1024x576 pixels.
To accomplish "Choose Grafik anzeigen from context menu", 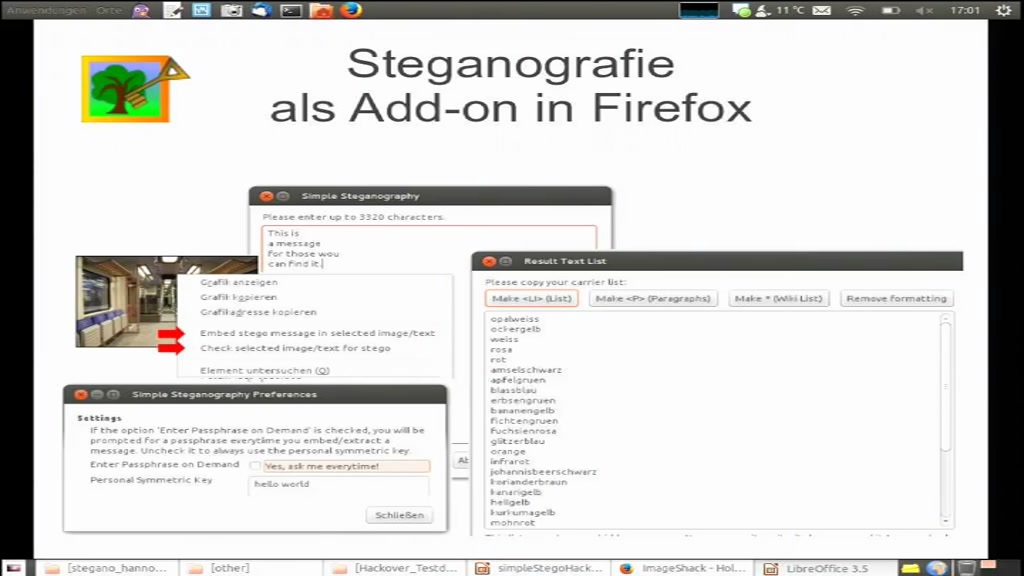I will pos(239,282).
